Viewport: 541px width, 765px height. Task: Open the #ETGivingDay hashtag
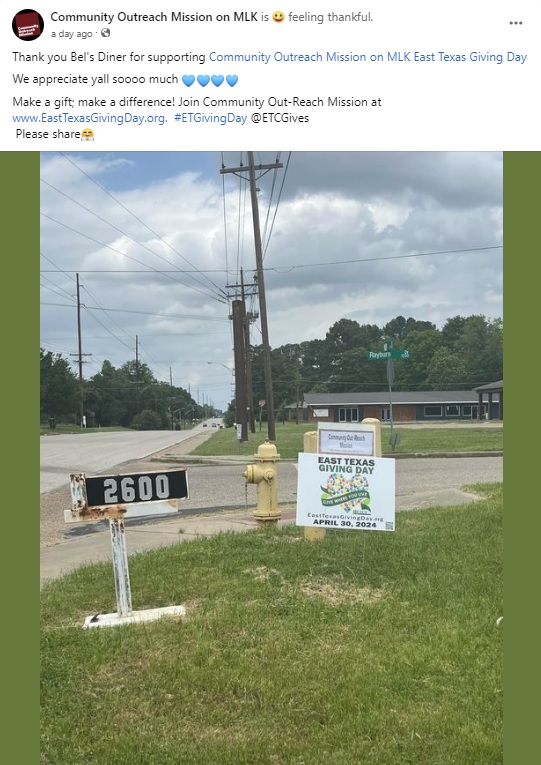click(x=211, y=118)
